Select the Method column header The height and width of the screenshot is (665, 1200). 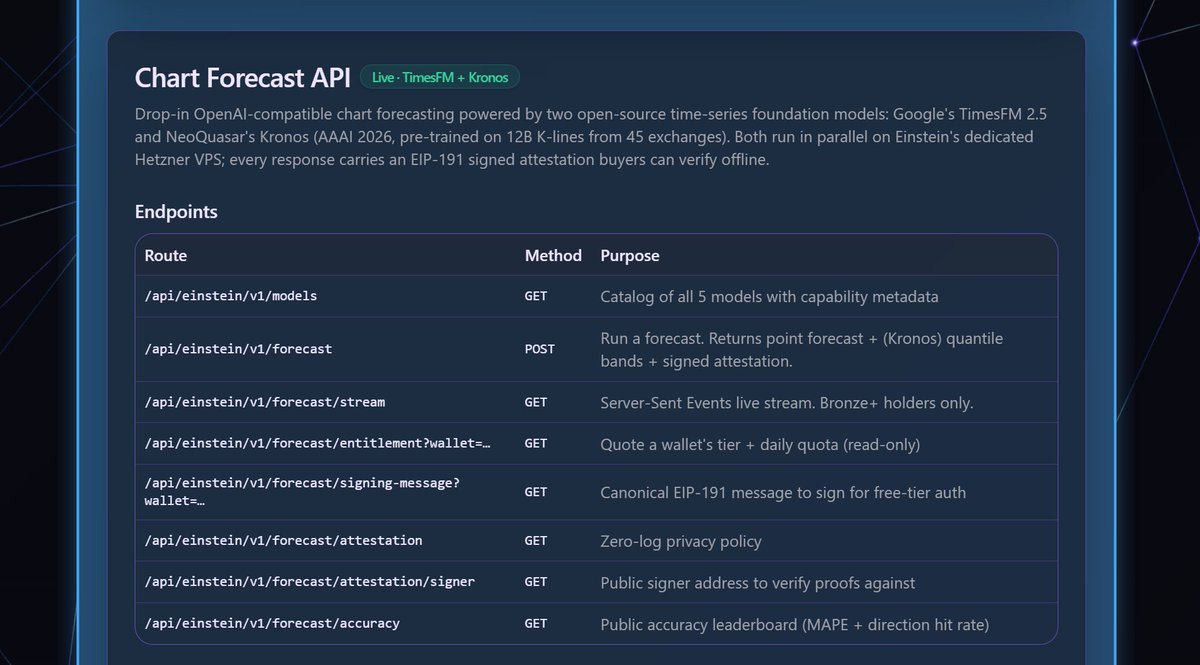coord(553,255)
